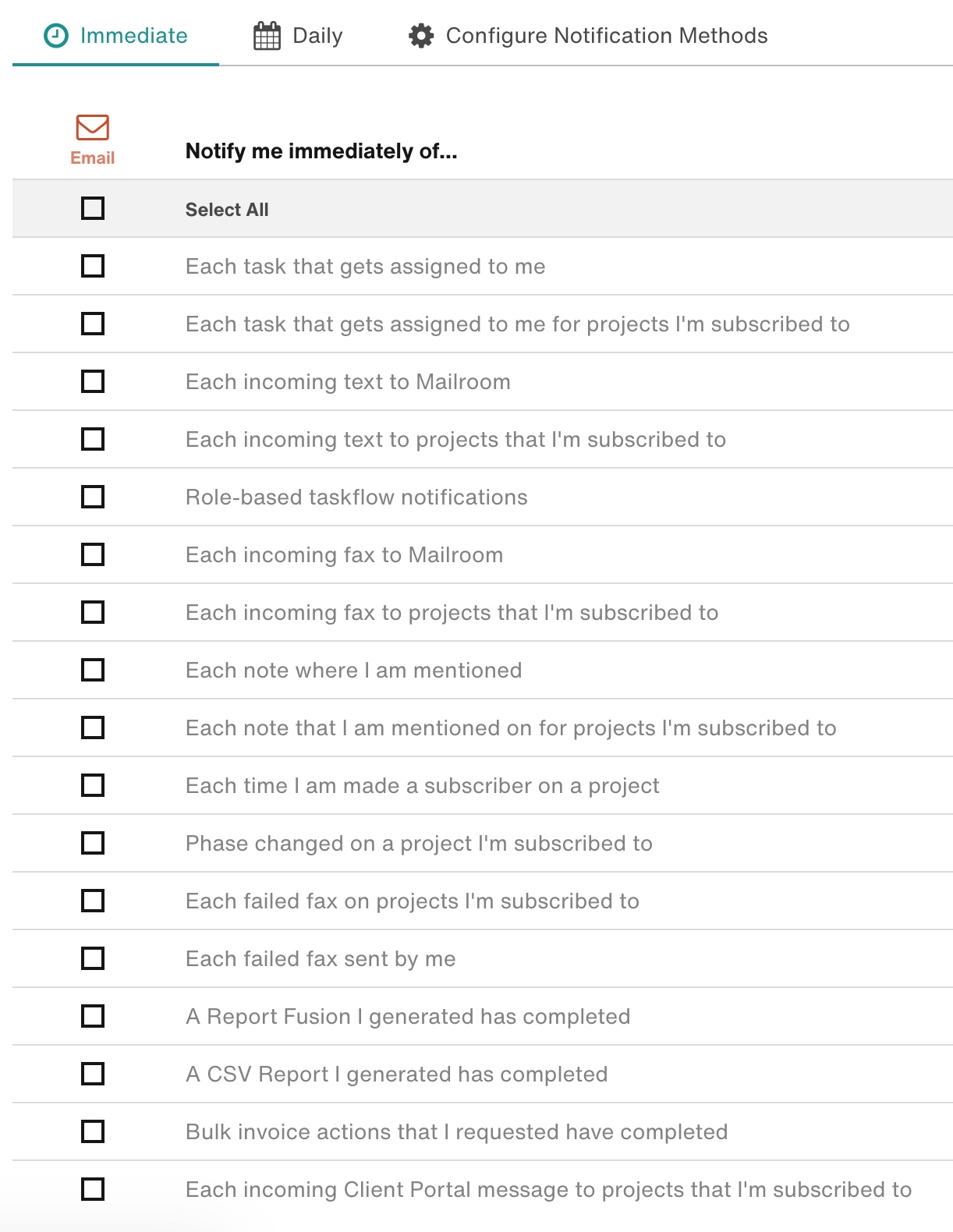Screen dimensions: 953x1232
Task: Enable CSV Report completed checkbox
Action: tap(93, 1074)
